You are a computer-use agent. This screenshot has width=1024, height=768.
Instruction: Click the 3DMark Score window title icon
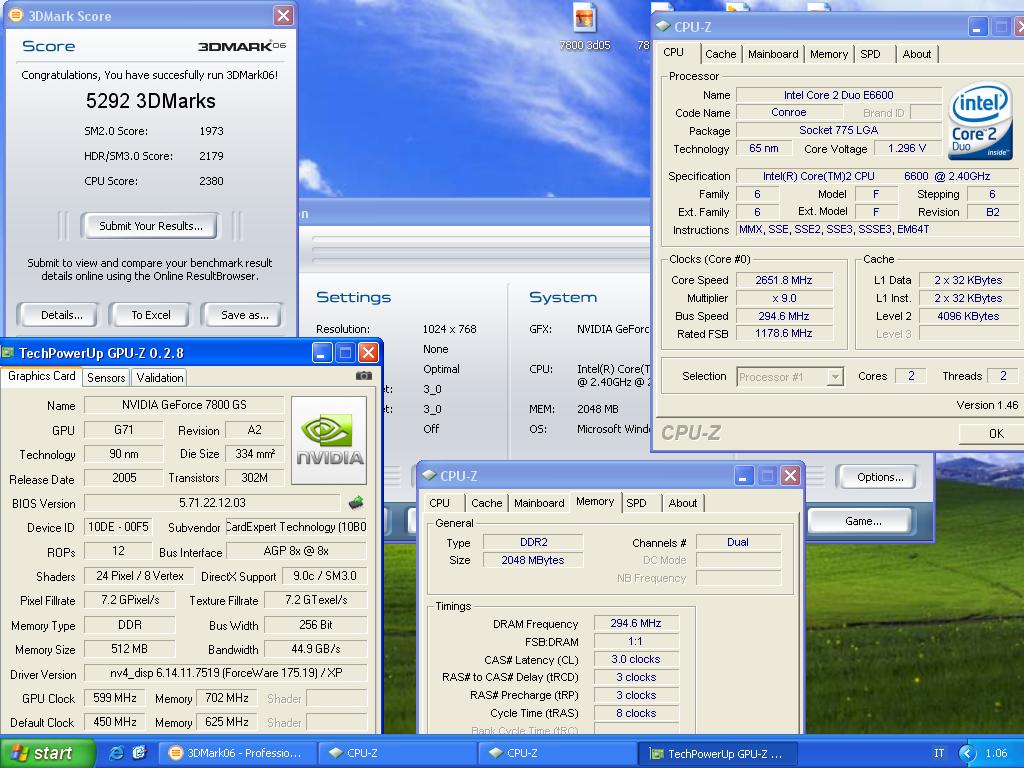[x=15, y=15]
